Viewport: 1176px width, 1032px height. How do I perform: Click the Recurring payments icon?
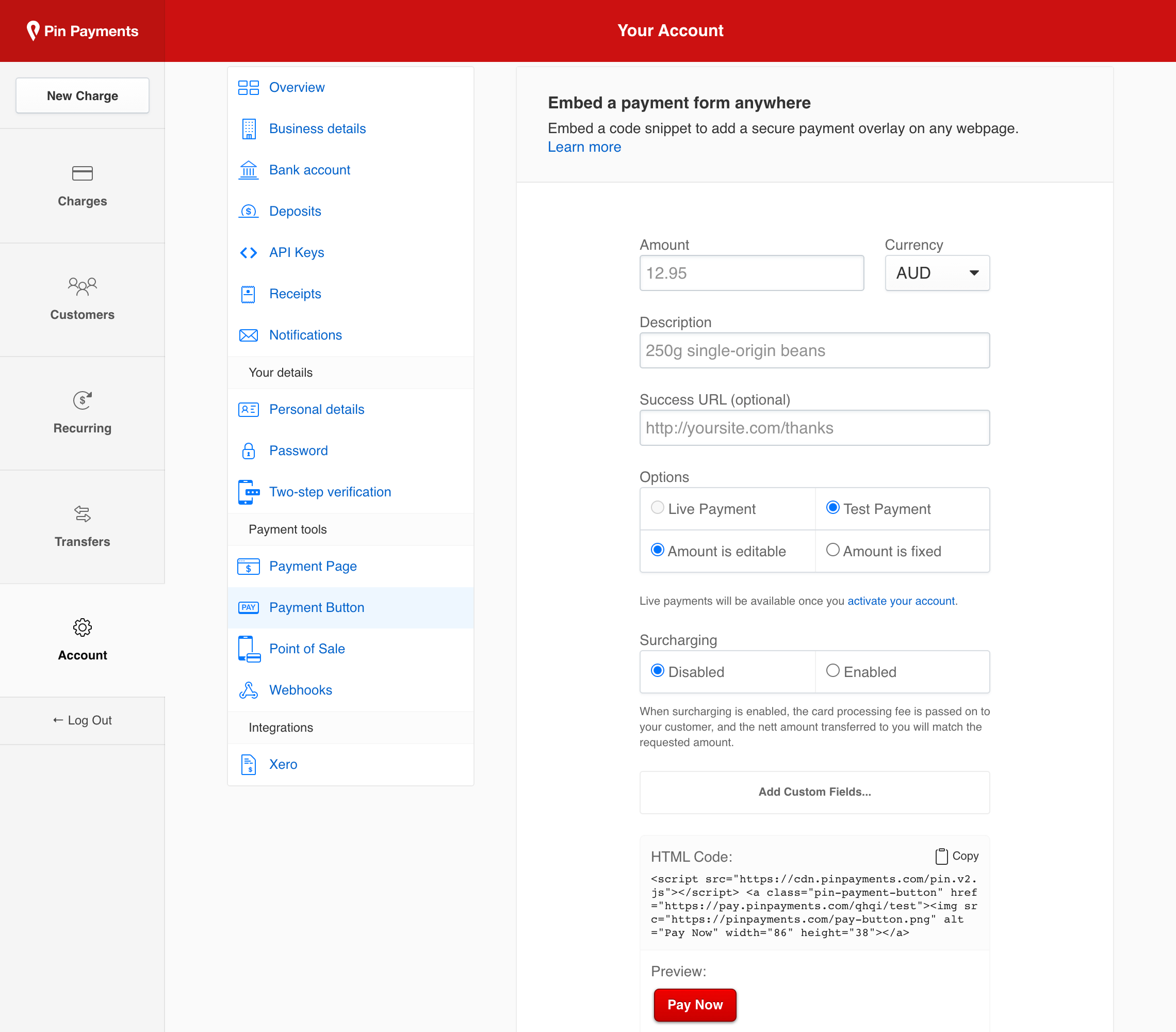[83, 400]
